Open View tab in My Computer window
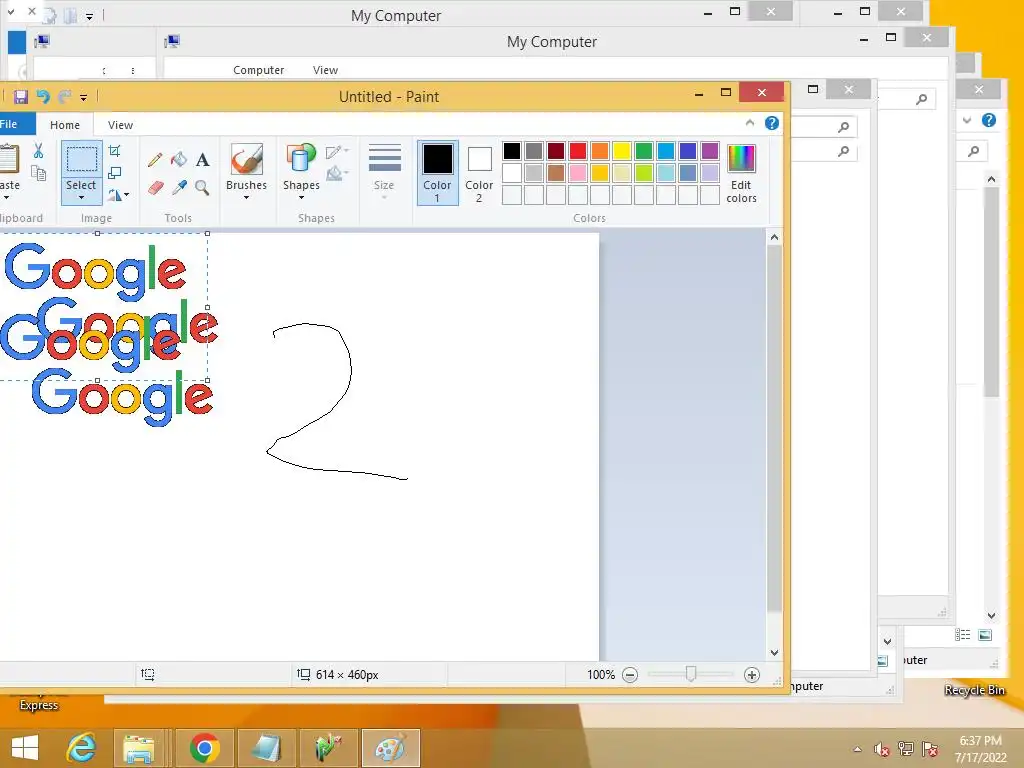The image size is (1024, 768). point(325,70)
